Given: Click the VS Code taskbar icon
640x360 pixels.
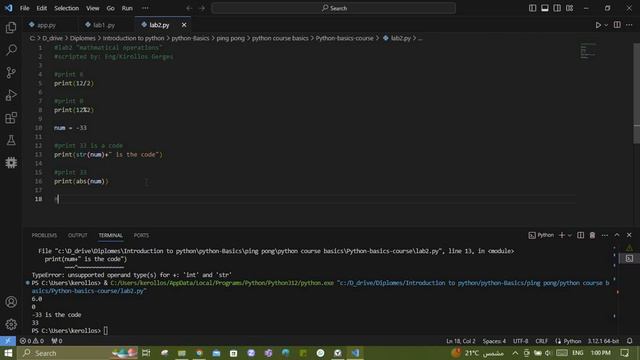Looking at the screenshot, I should point(356,353).
